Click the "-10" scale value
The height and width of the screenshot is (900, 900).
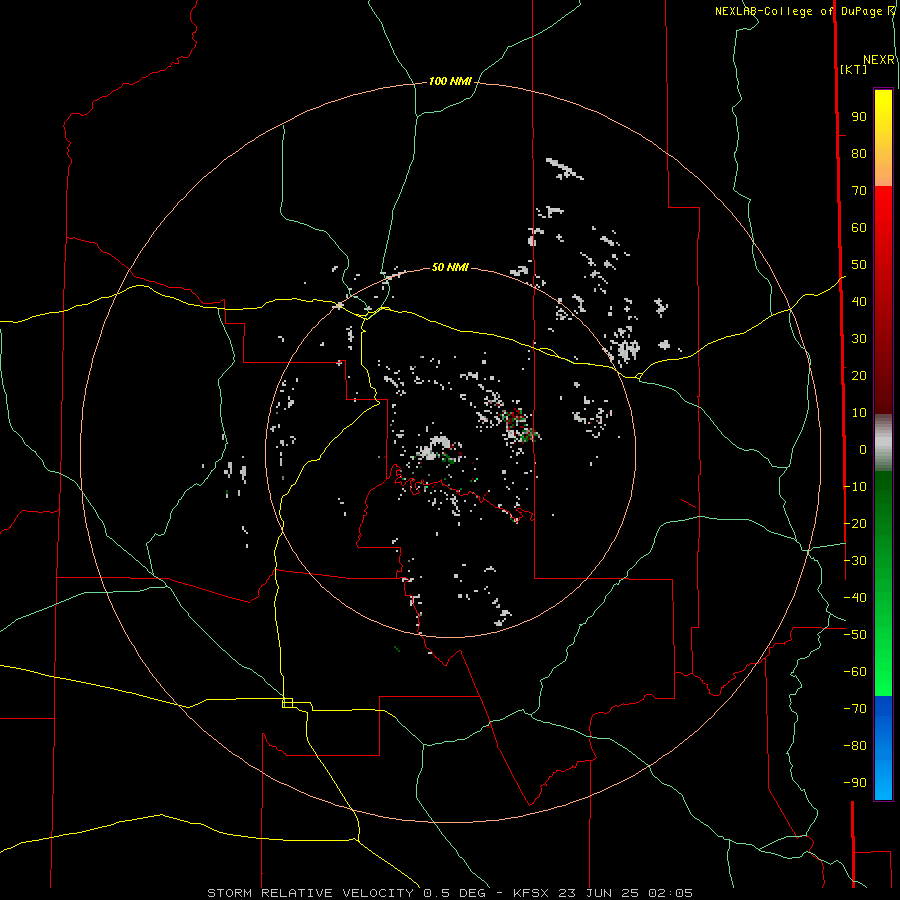[855, 487]
